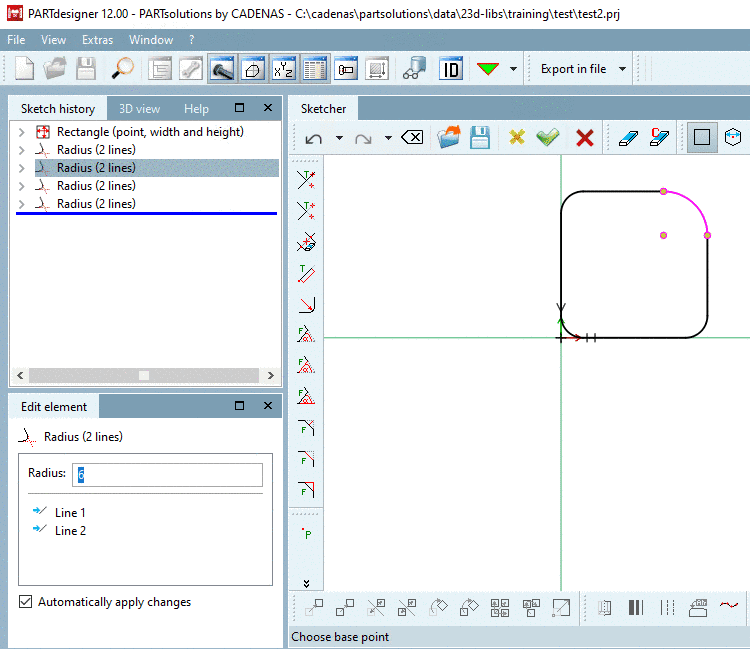
Task: Select the point tool with green P
Action: (307, 534)
